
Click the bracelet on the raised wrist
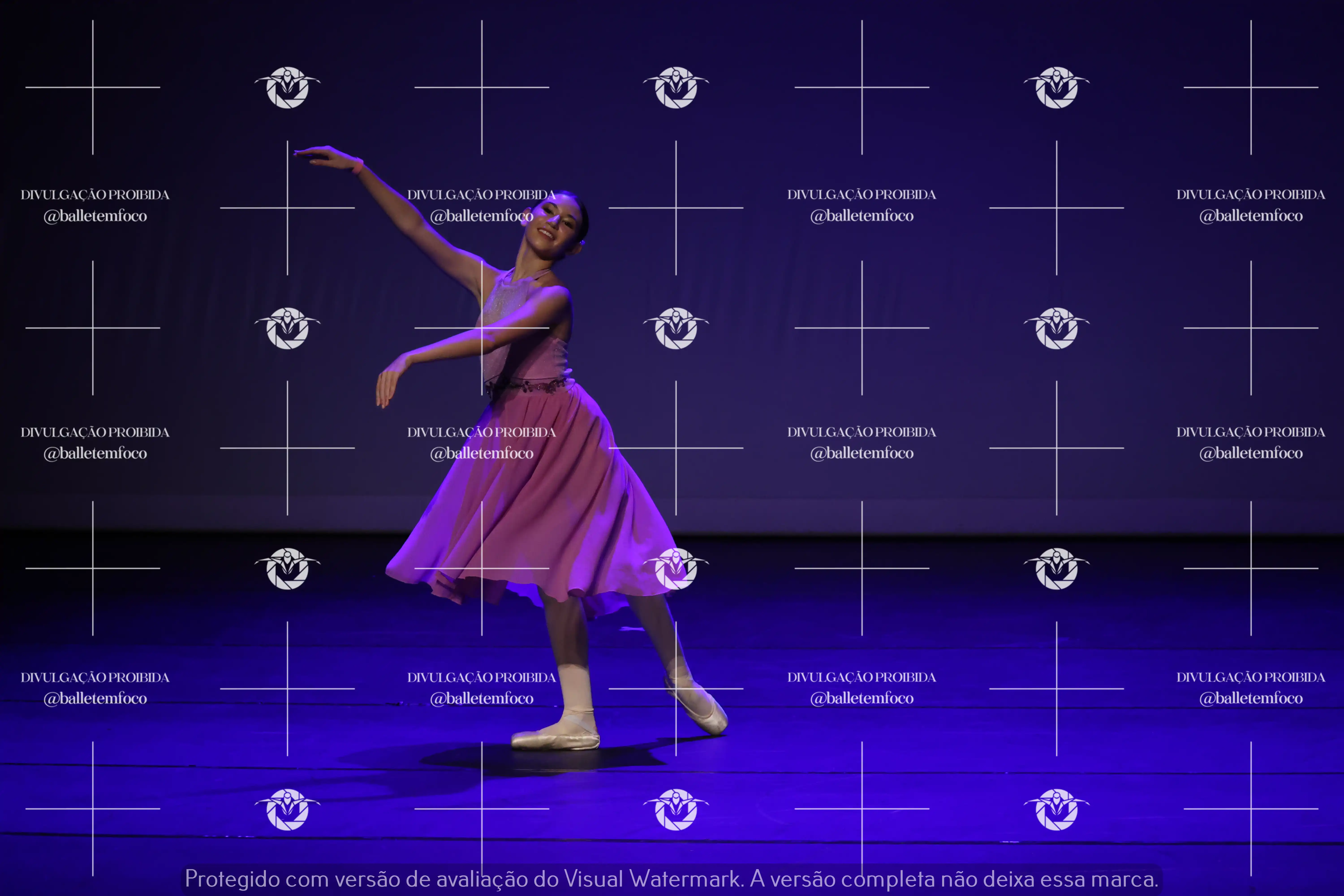coord(358,167)
